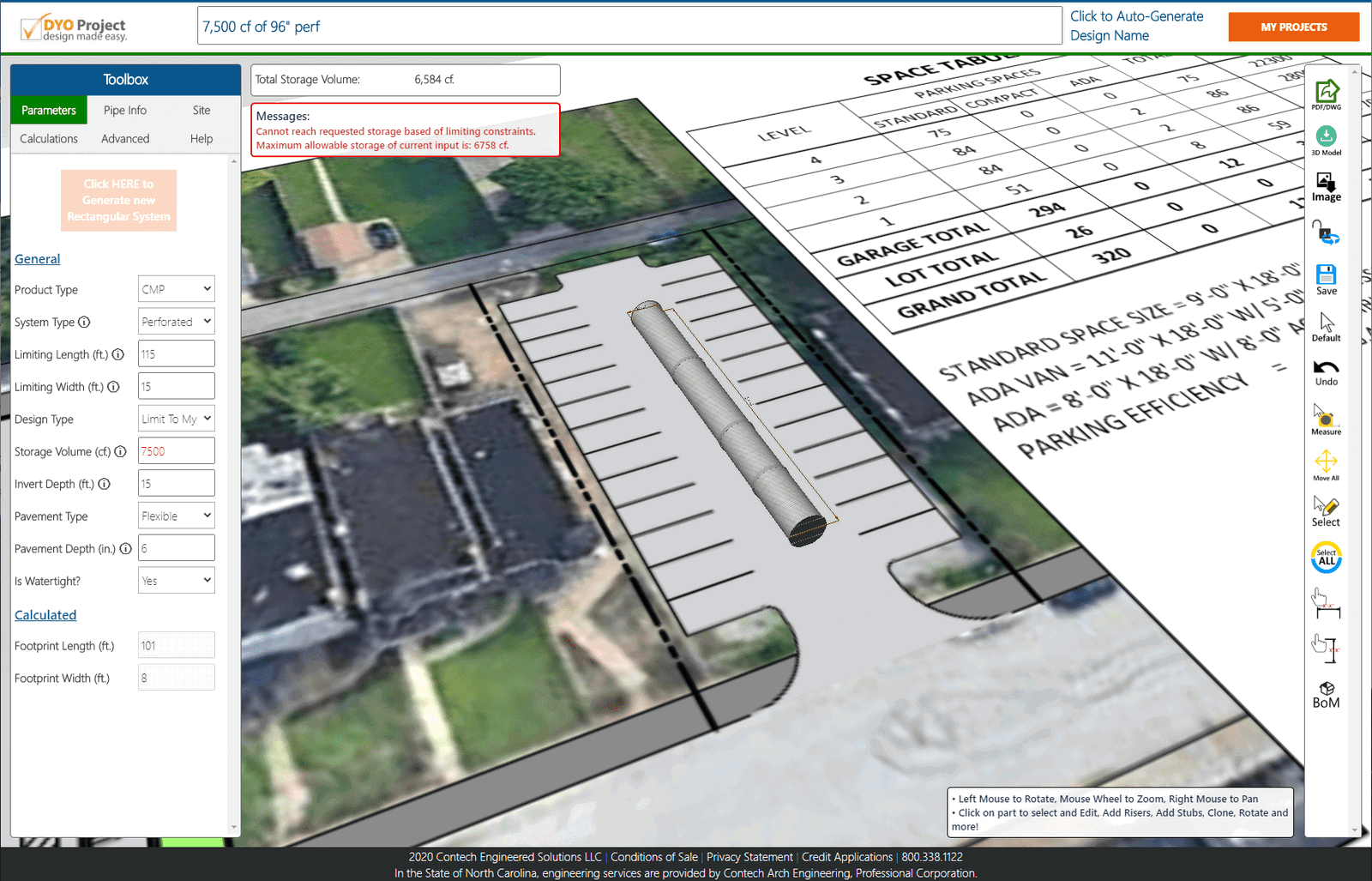
Task: Save the project with the floppy icon
Action: coord(1326,279)
